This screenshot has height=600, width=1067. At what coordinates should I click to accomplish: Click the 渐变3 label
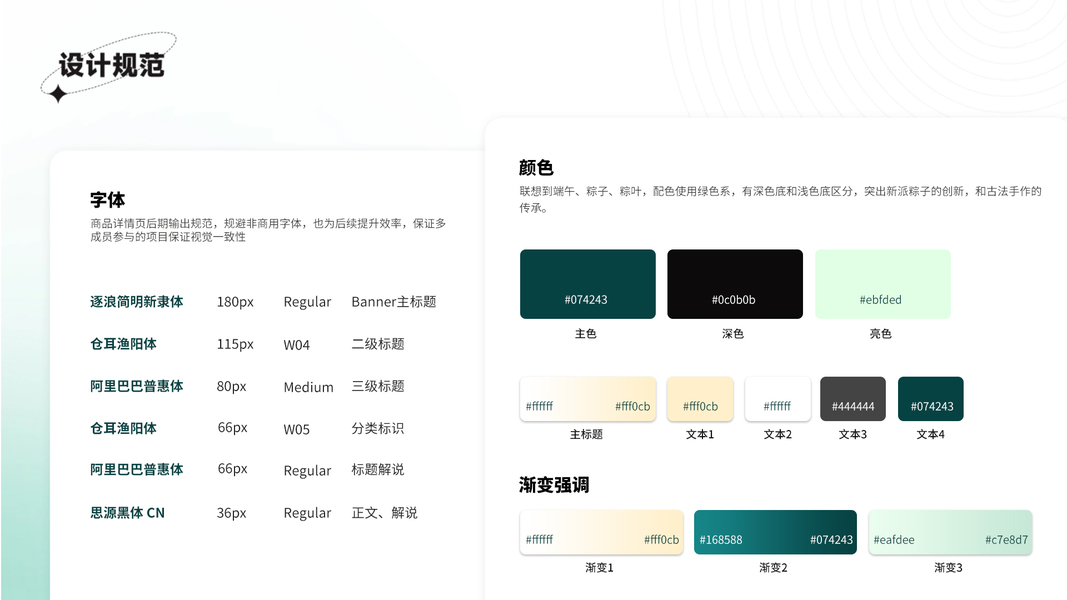pyautogui.click(x=949, y=567)
